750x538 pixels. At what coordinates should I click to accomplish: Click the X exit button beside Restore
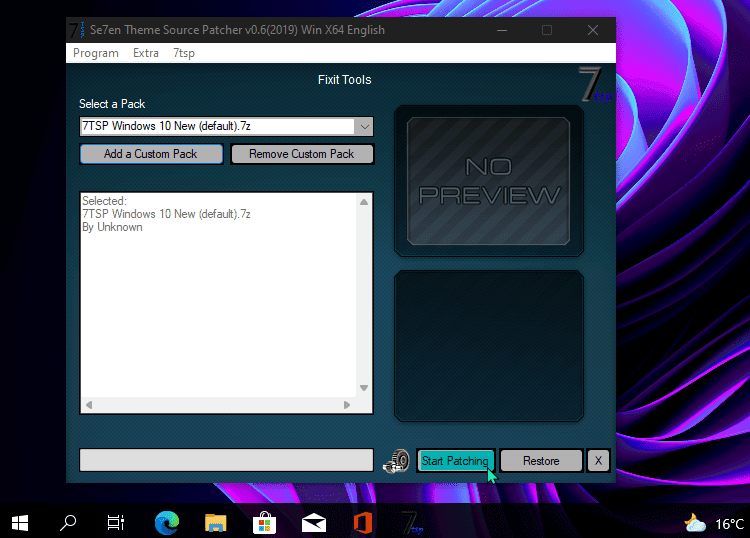point(598,461)
